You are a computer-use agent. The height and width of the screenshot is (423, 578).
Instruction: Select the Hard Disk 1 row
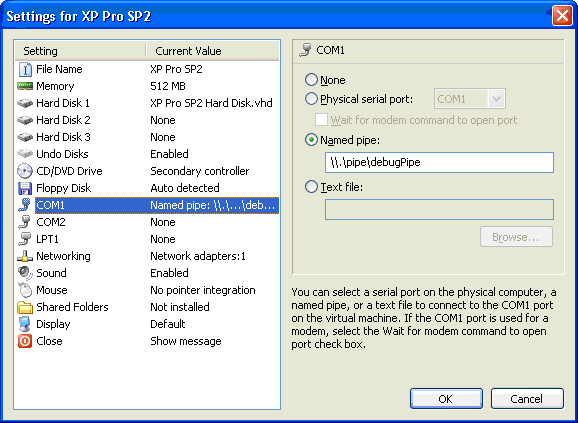(x=147, y=103)
